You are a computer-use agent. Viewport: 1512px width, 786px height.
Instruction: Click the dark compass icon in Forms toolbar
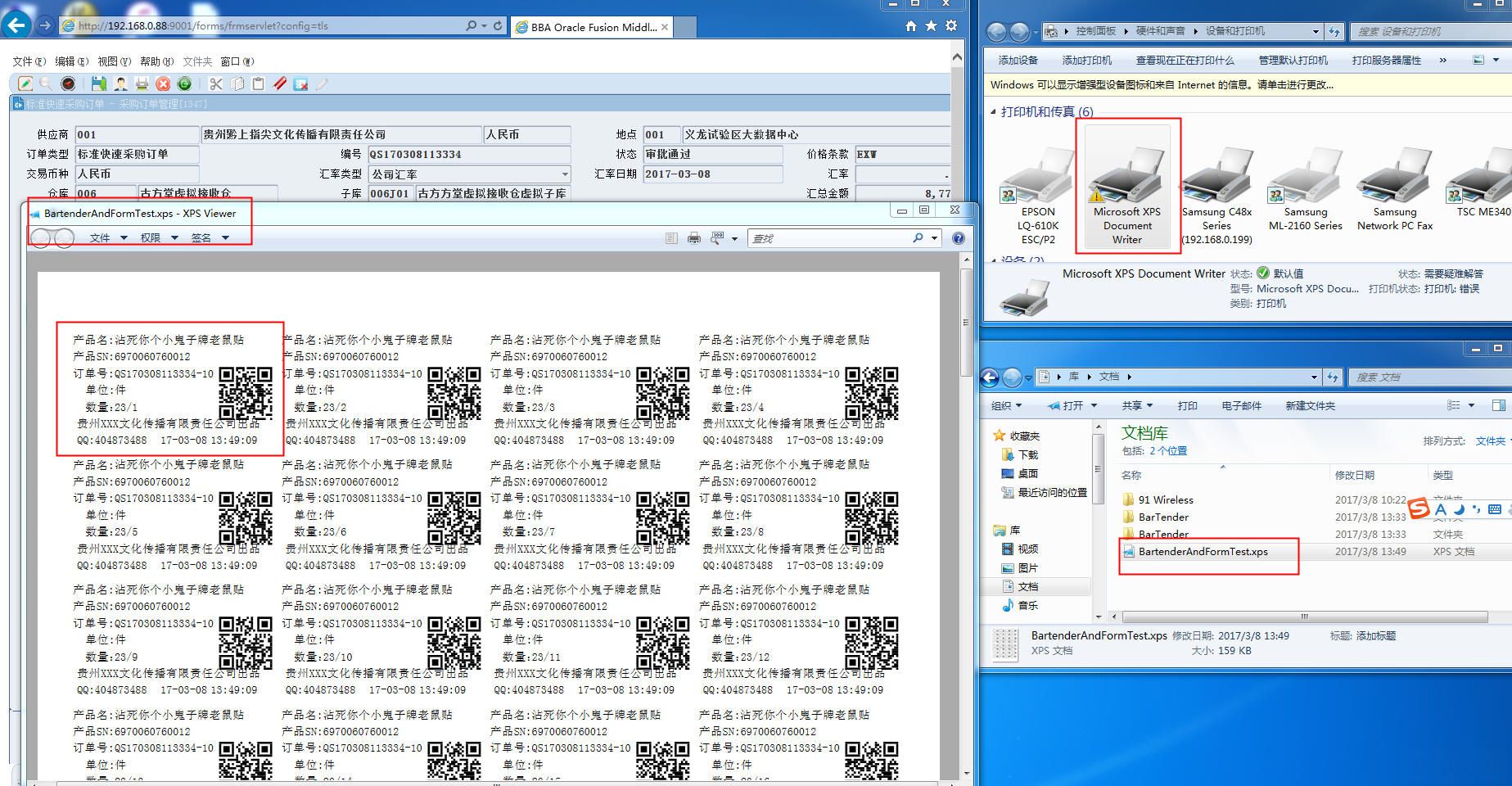[68, 84]
